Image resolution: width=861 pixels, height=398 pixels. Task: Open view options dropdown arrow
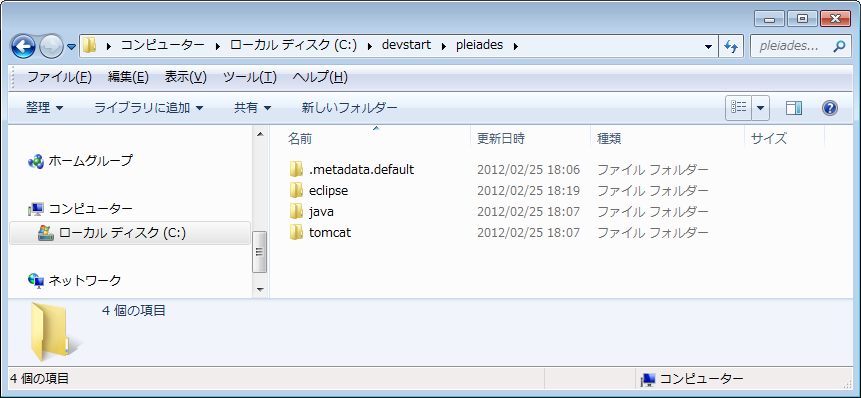[761, 108]
